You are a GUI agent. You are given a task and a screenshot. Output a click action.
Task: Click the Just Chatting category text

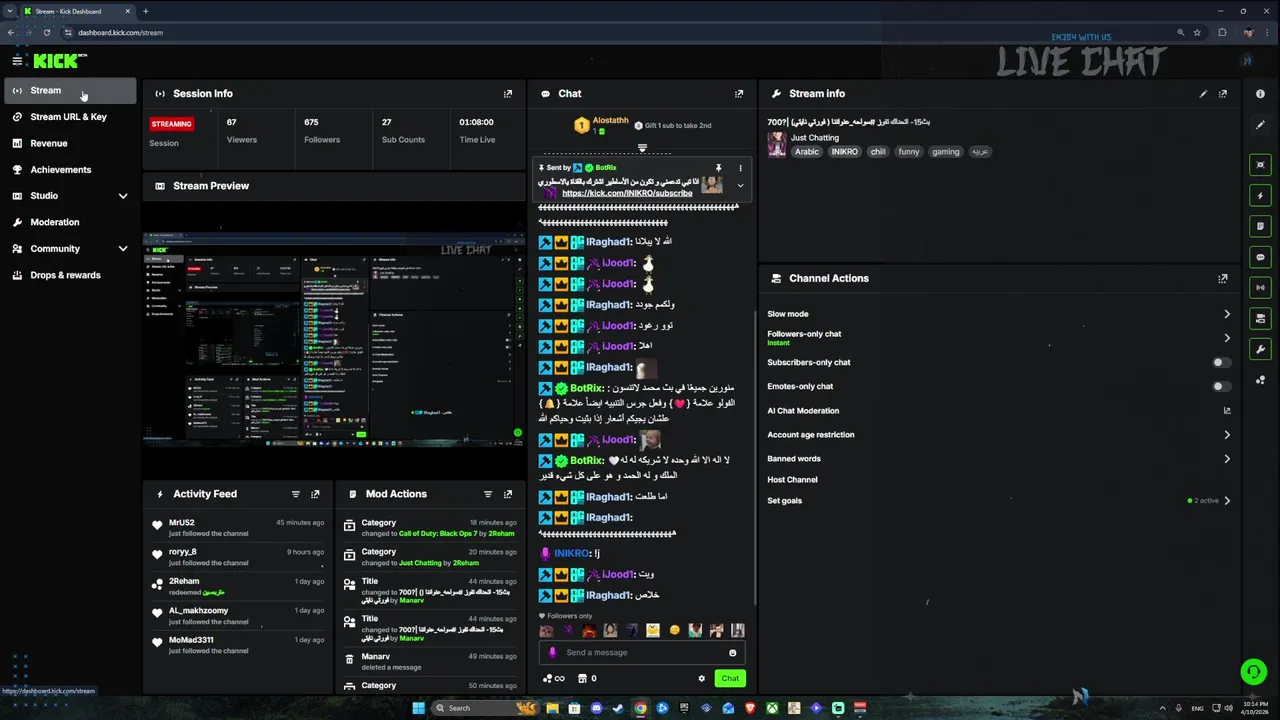(815, 138)
